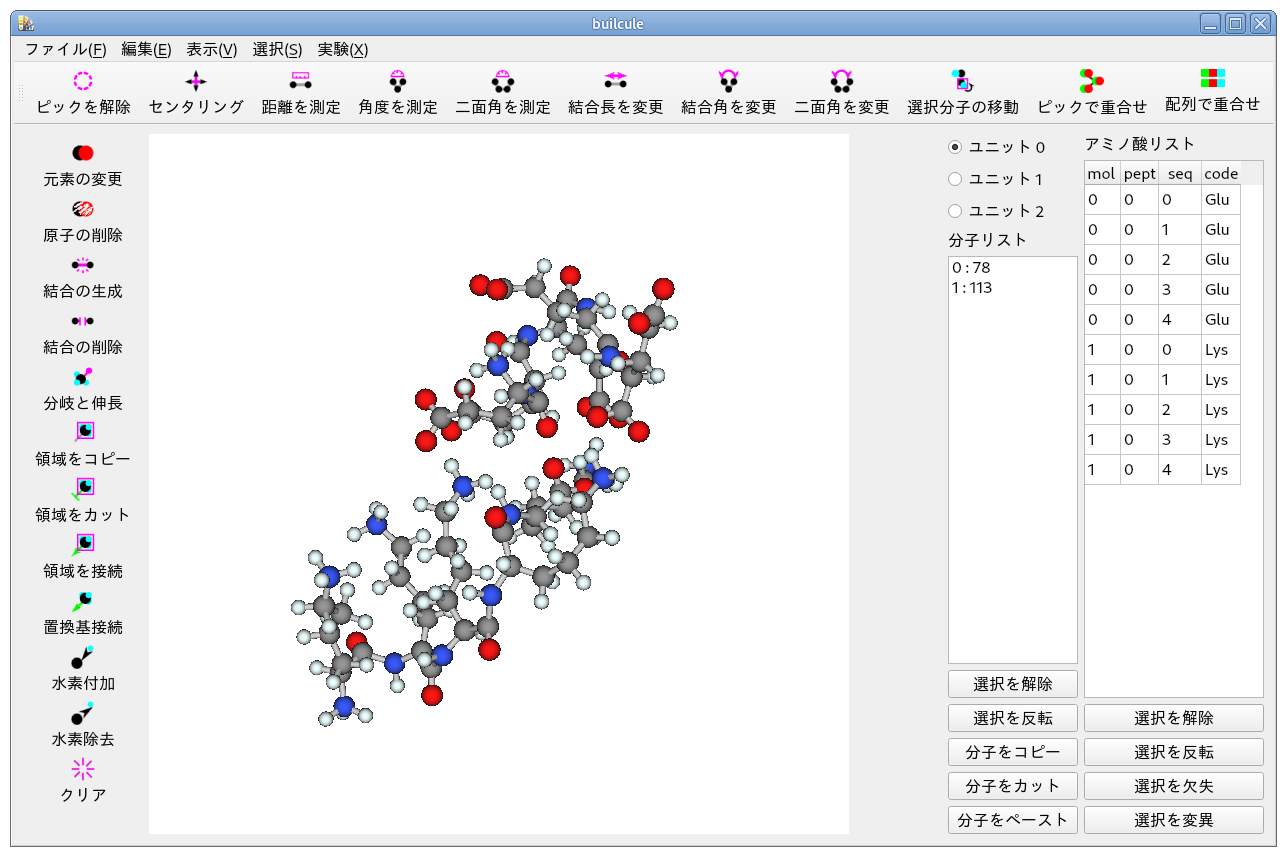Open the ファイル(F) menu
1287x857 pixels.
66,49
